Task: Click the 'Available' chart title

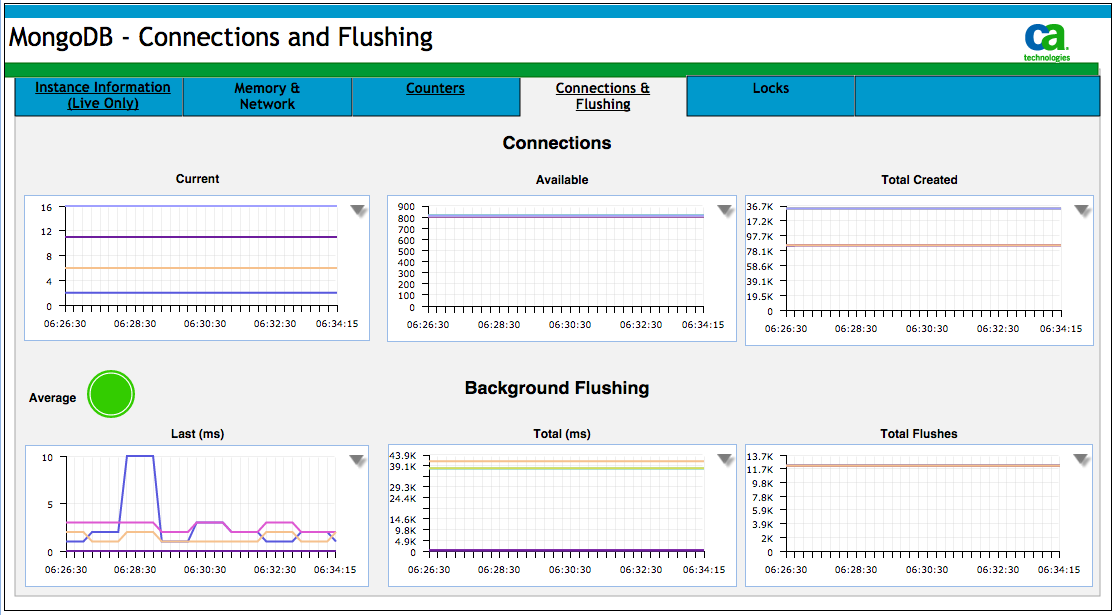Action: tap(562, 180)
